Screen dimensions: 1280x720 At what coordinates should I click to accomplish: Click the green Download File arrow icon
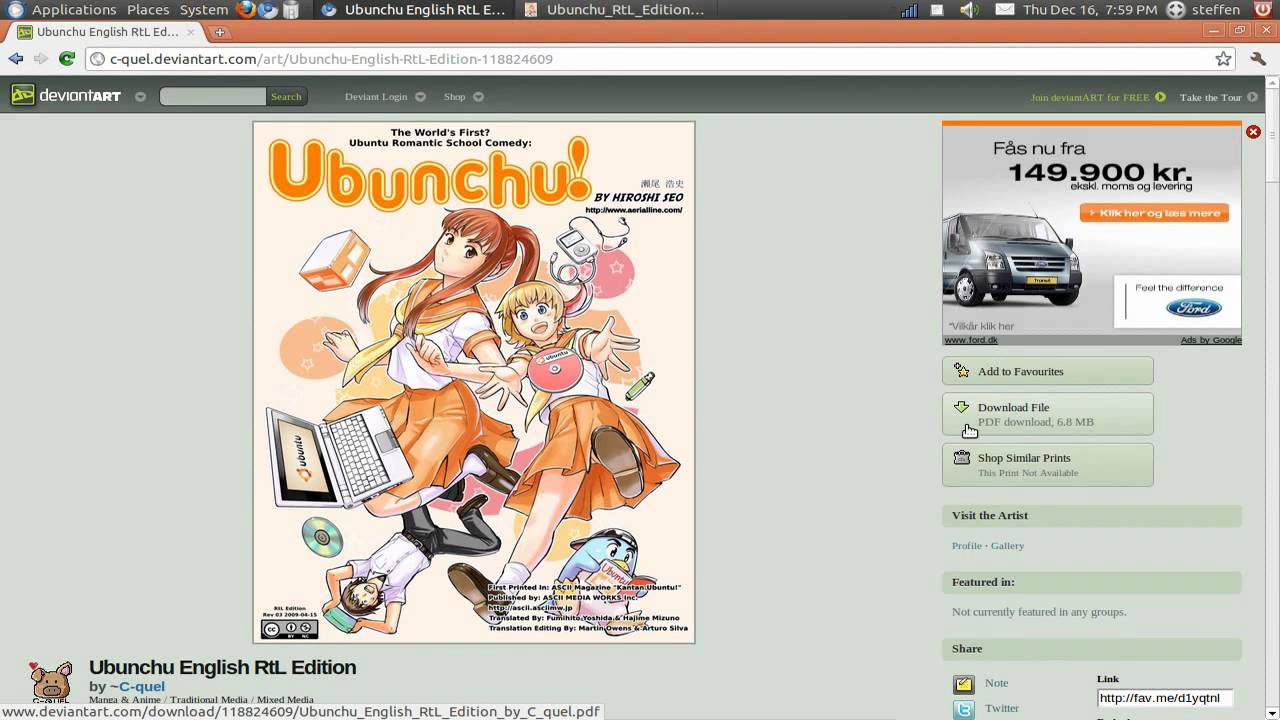(961, 407)
